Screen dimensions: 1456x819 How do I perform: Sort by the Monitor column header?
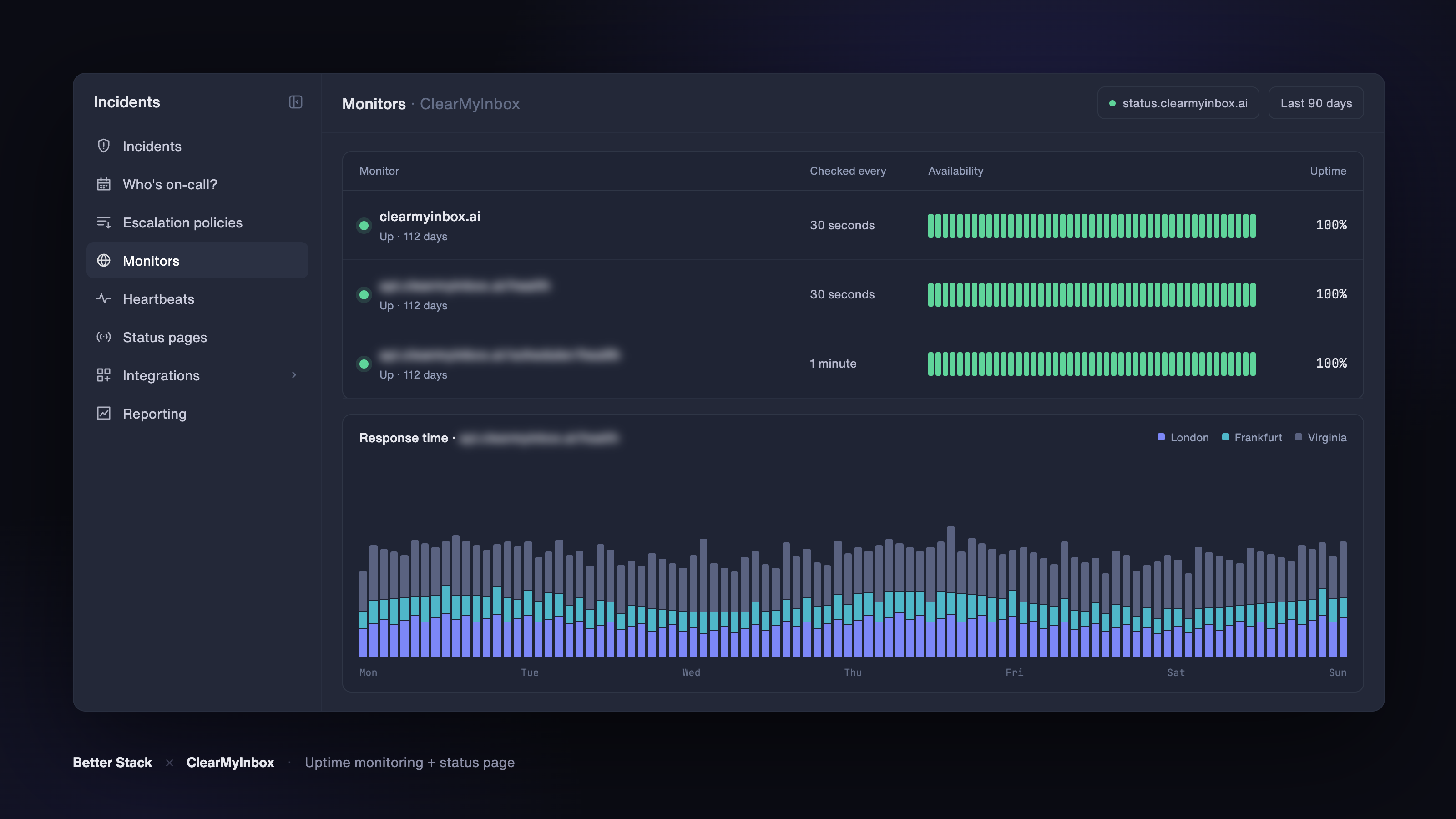[x=379, y=171]
